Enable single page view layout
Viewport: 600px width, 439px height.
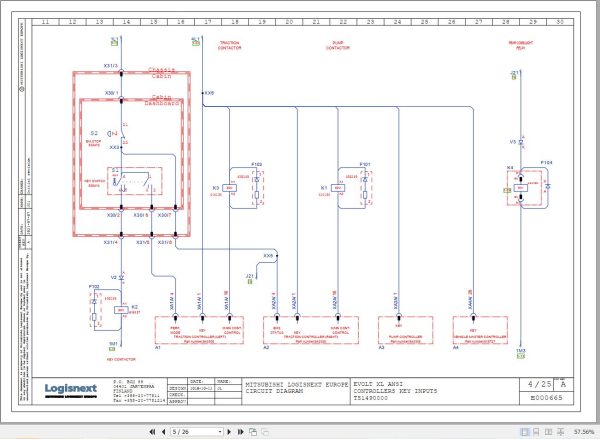point(524,432)
